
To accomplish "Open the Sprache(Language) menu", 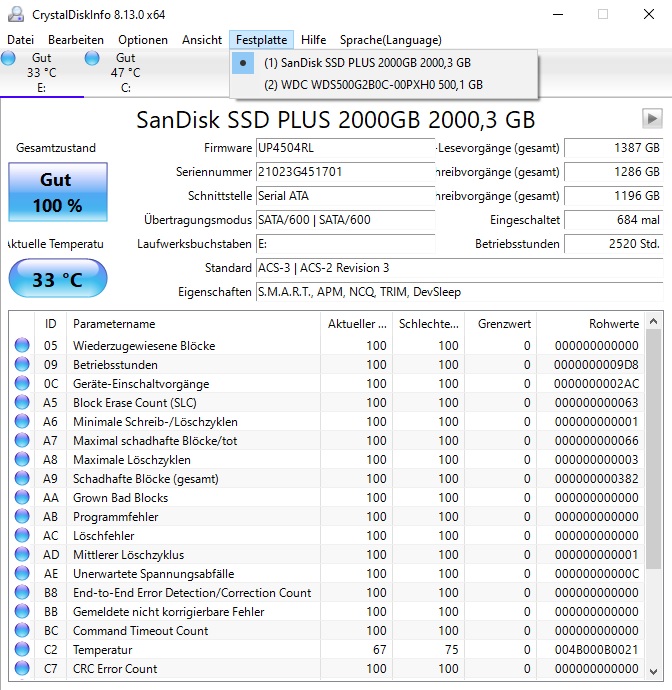I will 390,40.
